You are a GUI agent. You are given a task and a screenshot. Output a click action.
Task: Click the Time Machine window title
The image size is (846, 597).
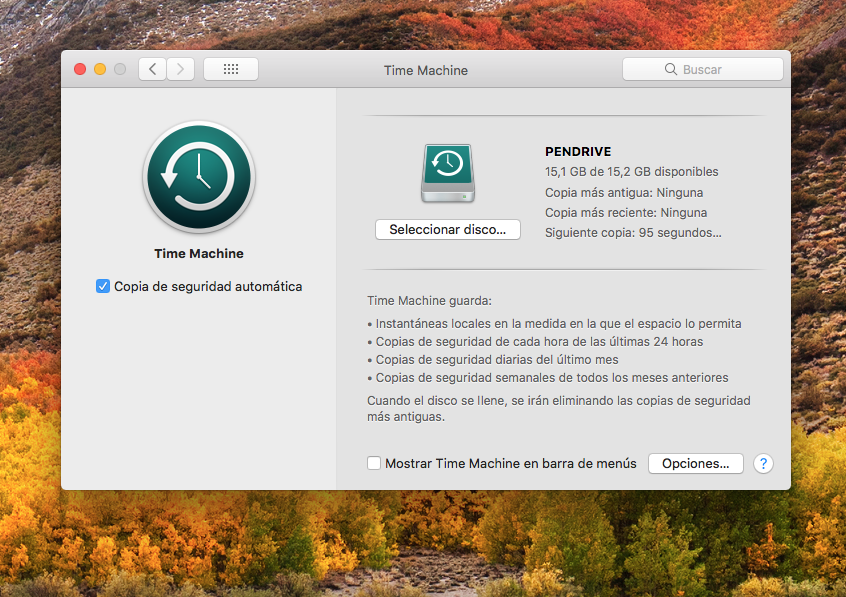[425, 70]
